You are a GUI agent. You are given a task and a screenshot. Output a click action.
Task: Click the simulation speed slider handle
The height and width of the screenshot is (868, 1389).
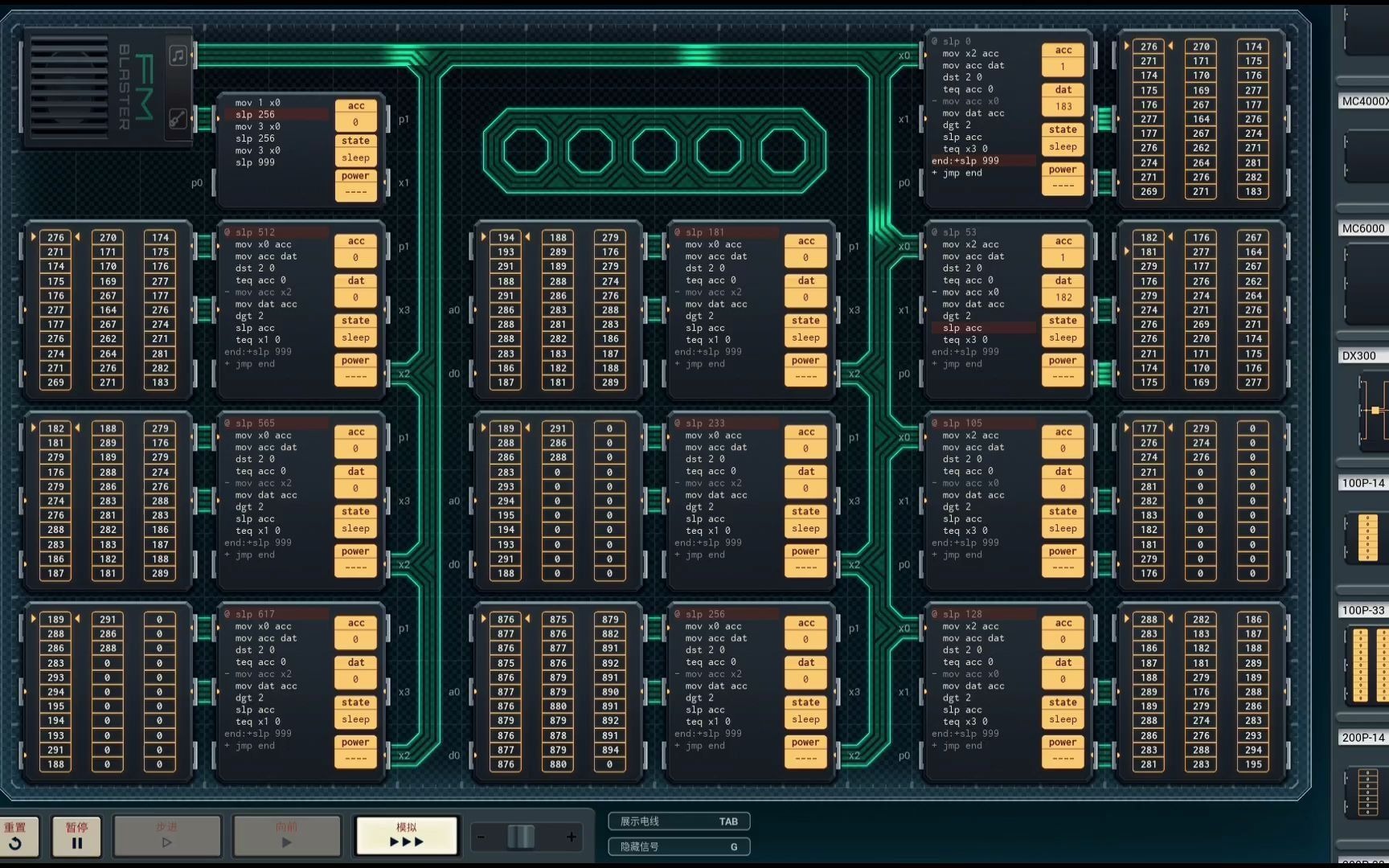pos(521,837)
